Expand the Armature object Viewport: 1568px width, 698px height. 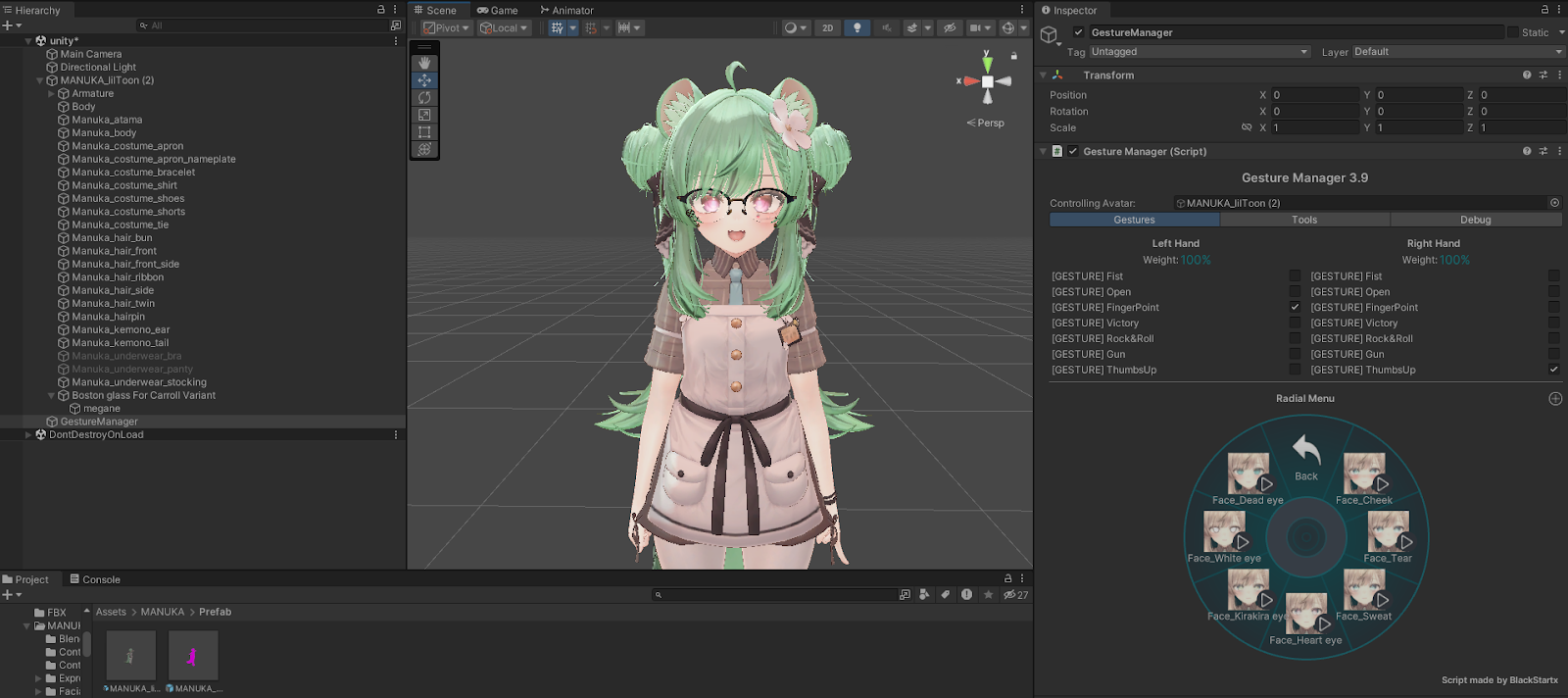tap(51, 94)
